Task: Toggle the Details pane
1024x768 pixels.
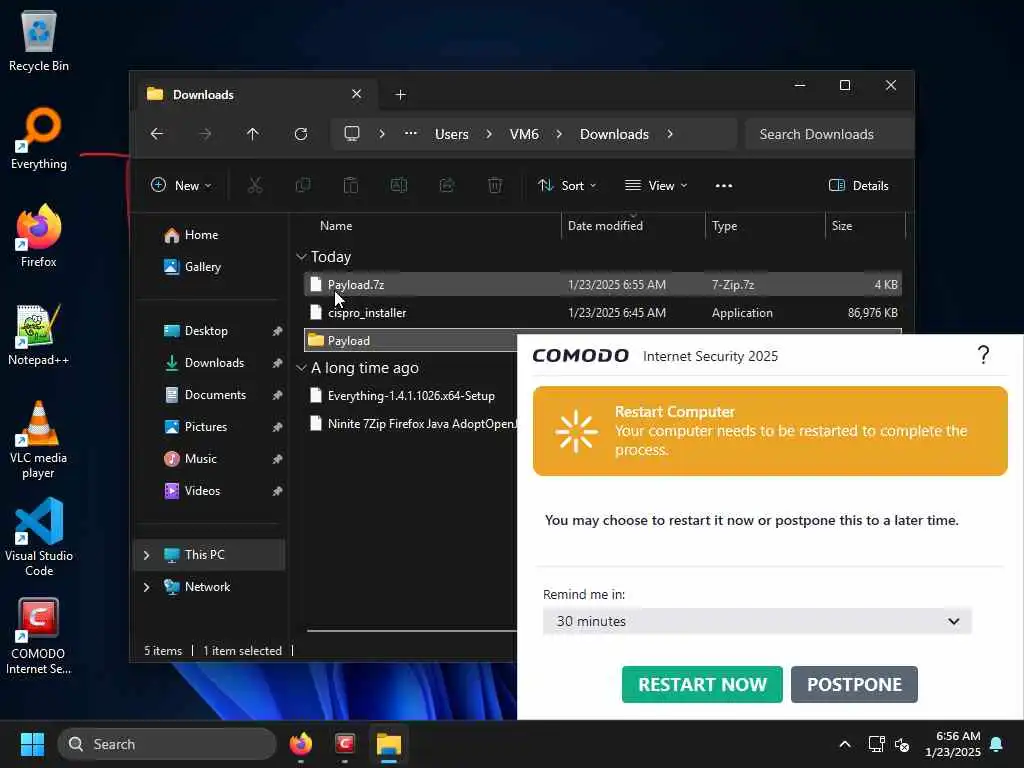Action: tap(858, 185)
